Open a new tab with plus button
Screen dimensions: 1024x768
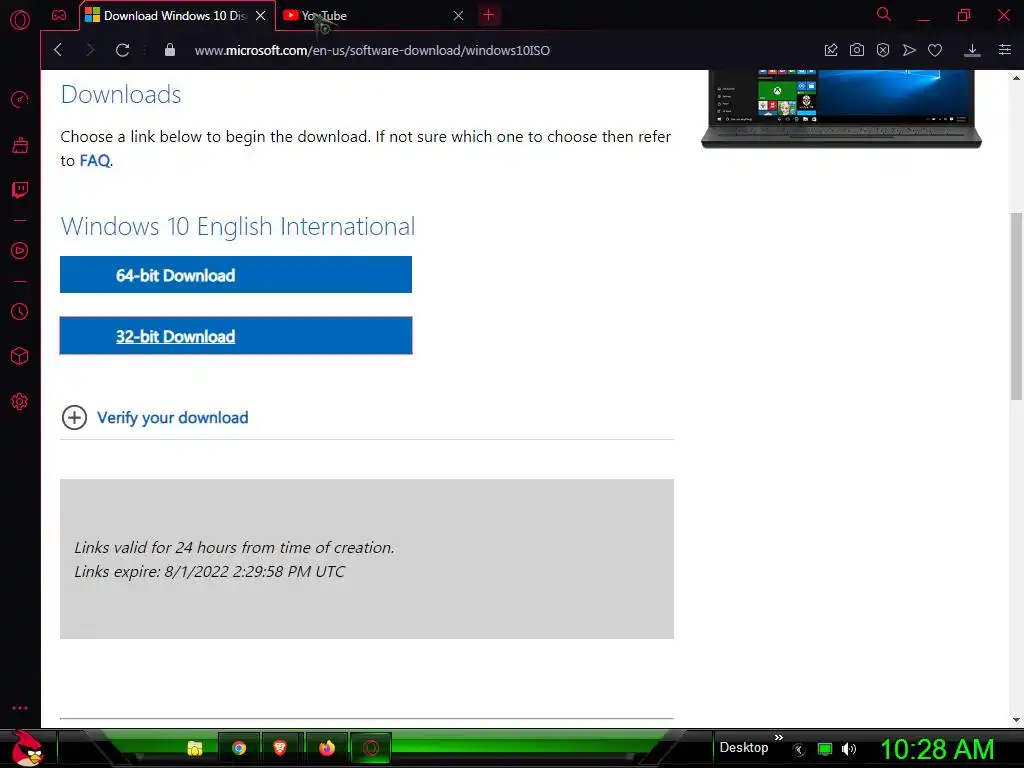click(488, 16)
